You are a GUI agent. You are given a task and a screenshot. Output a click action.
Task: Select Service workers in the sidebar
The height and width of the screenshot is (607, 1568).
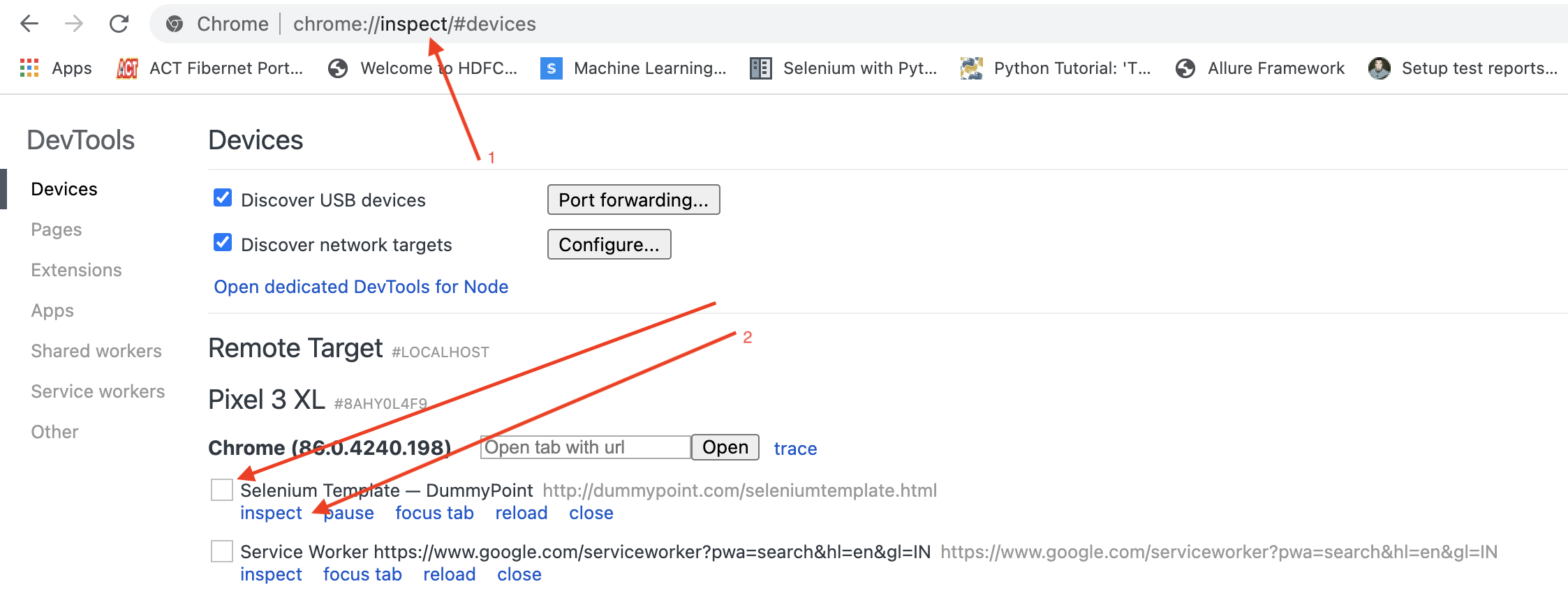[98, 391]
